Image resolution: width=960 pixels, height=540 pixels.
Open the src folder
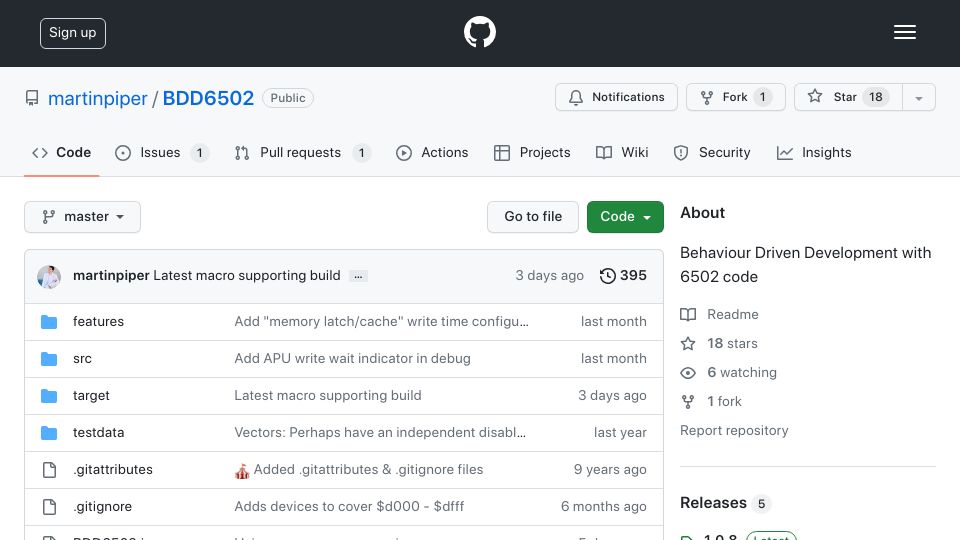point(82,359)
